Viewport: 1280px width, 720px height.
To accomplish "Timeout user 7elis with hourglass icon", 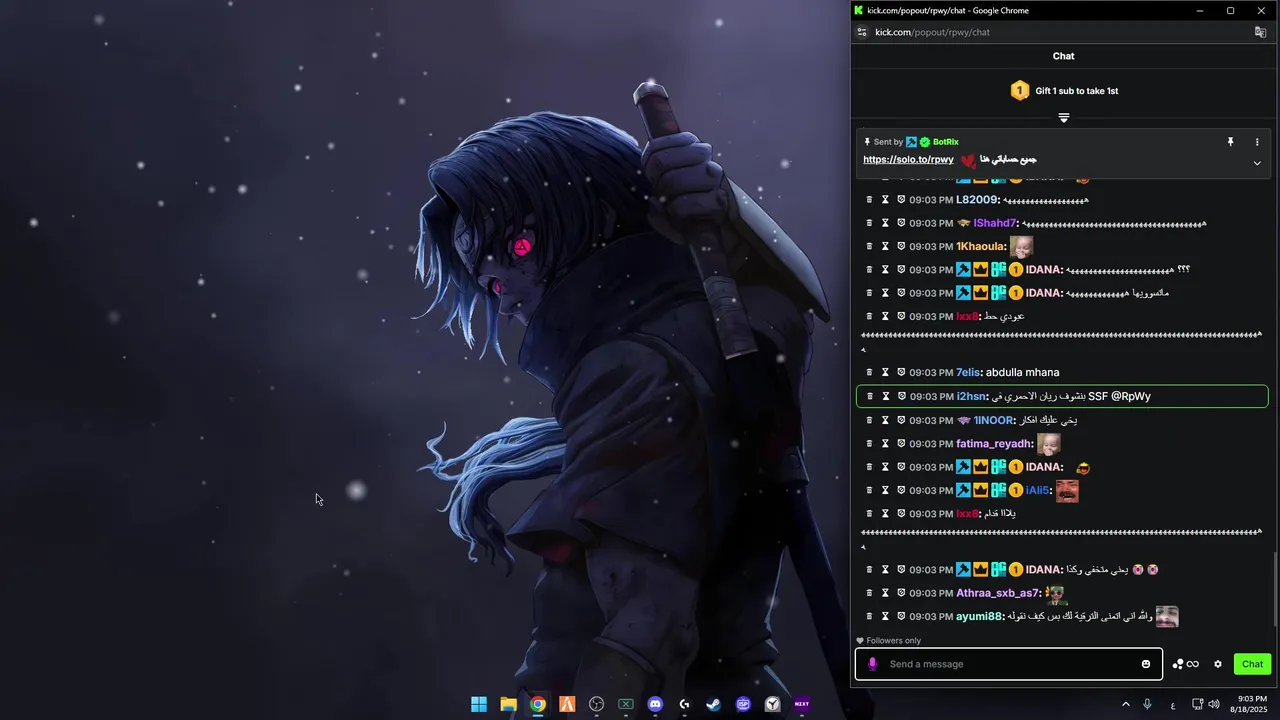I will [885, 372].
